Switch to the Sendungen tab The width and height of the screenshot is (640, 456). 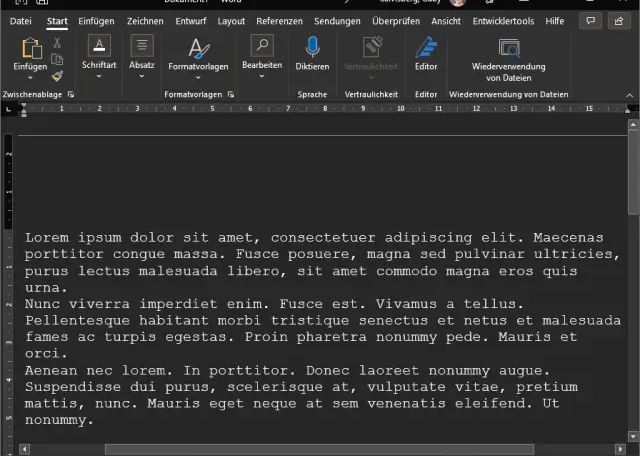click(337, 21)
